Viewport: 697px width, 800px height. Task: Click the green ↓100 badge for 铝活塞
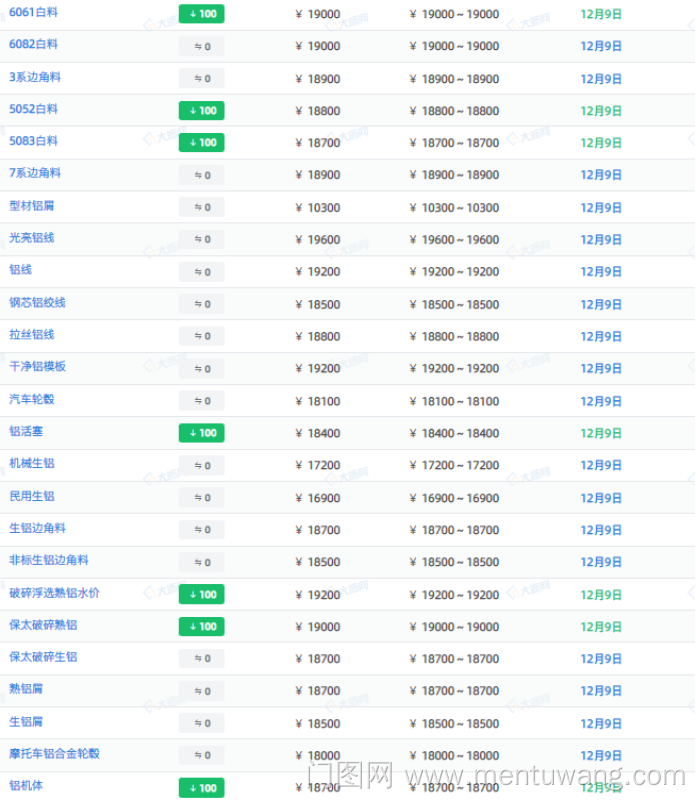coord(201,433)
